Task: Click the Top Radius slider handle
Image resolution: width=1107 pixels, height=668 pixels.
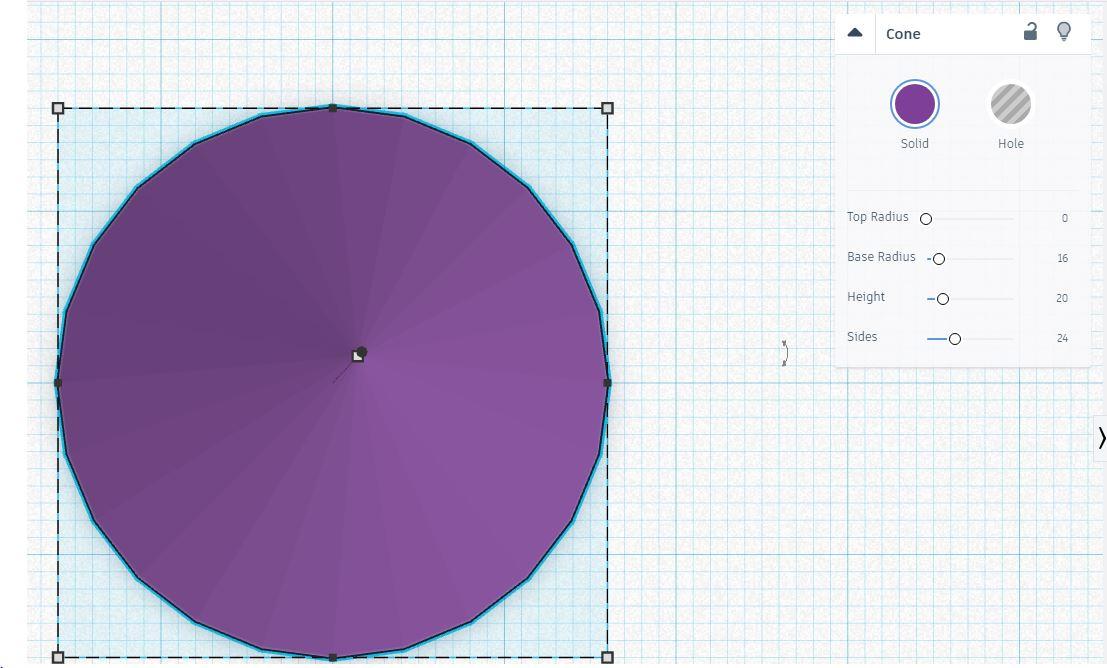Action: click(926, 219)
